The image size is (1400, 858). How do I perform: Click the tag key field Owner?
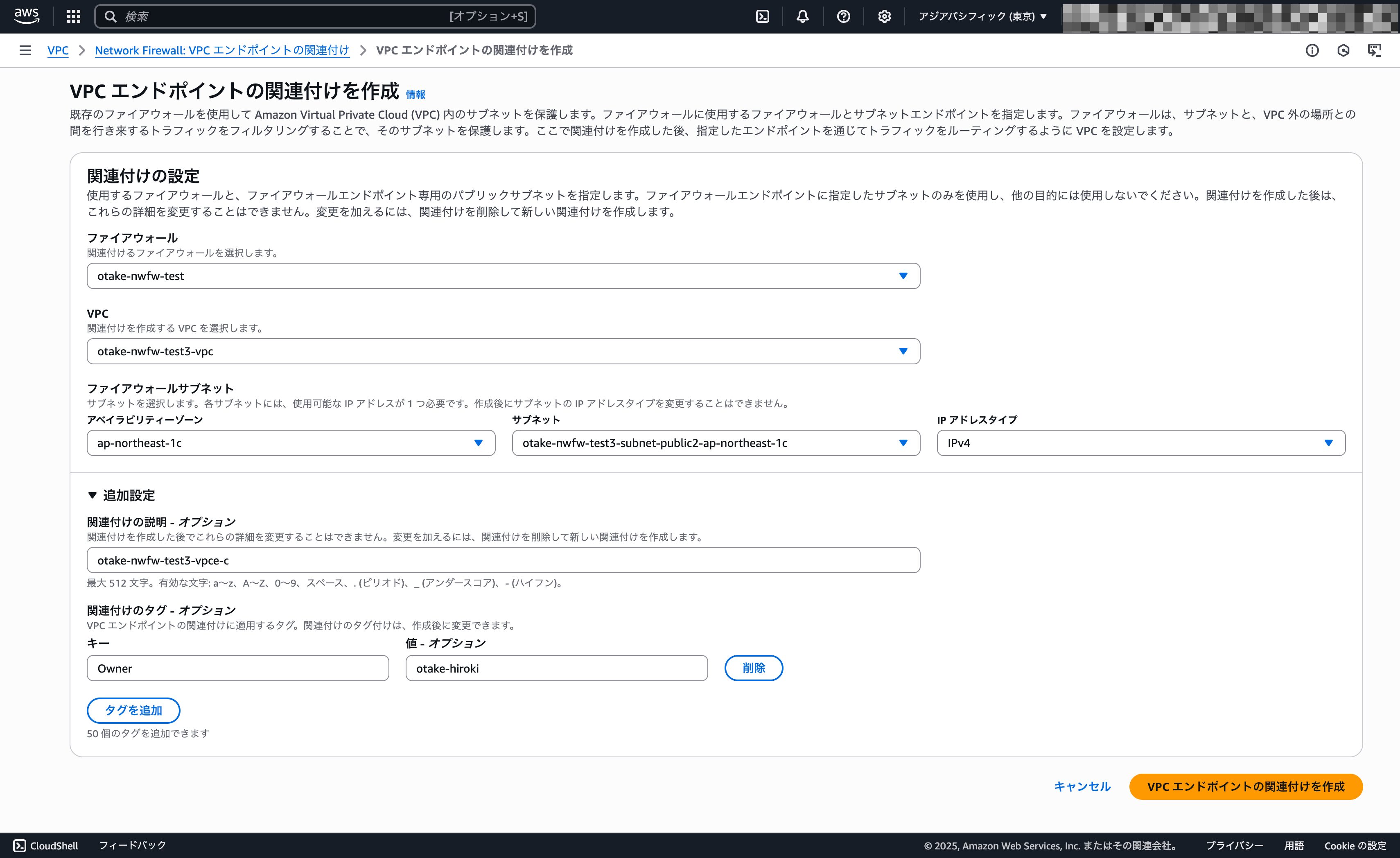pyautogui.click(x=237, y=668)
